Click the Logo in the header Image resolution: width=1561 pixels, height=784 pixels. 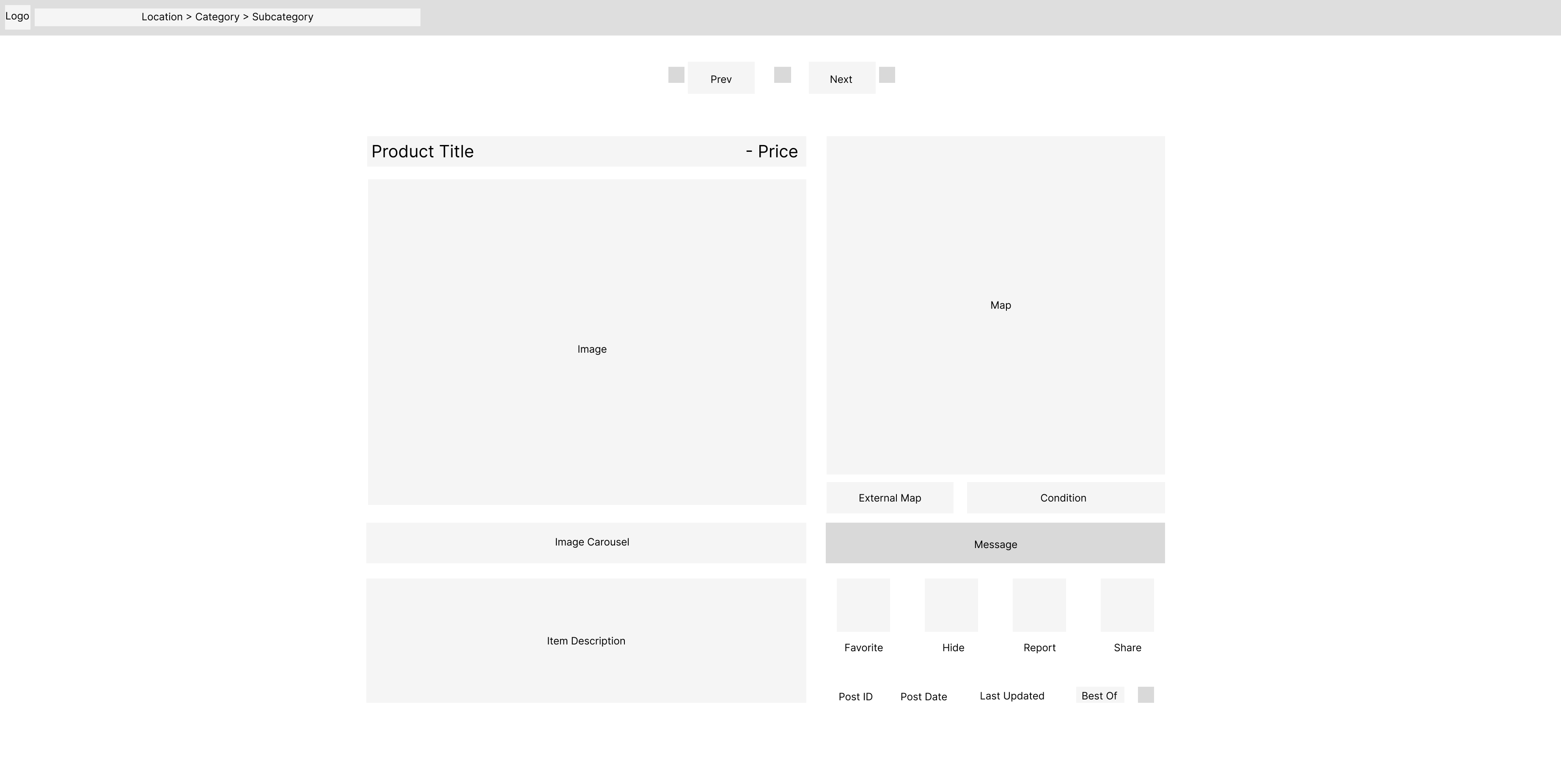pos(17,17)
